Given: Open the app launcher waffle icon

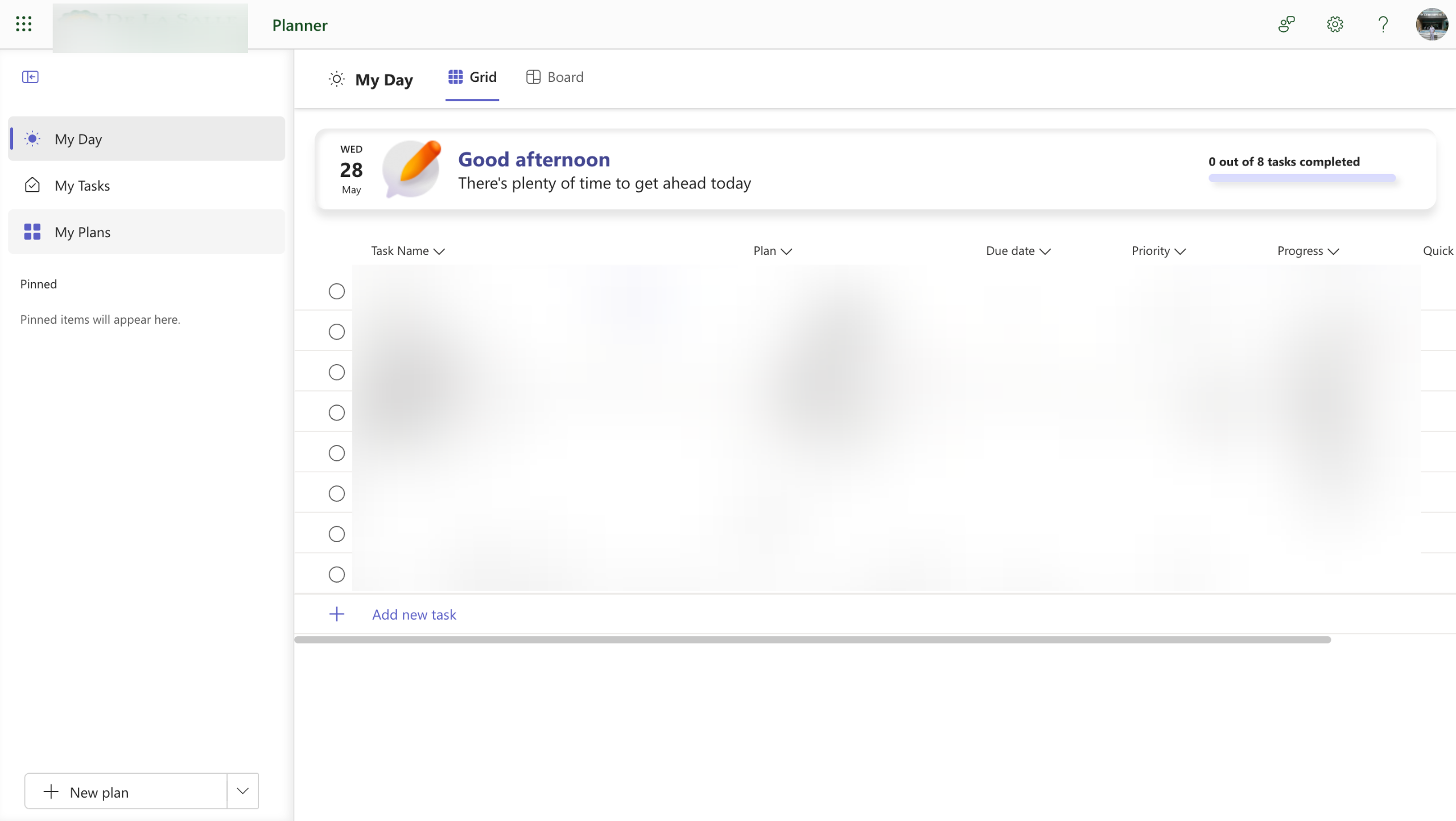Looking at the screenshot, I should point(23,24).
